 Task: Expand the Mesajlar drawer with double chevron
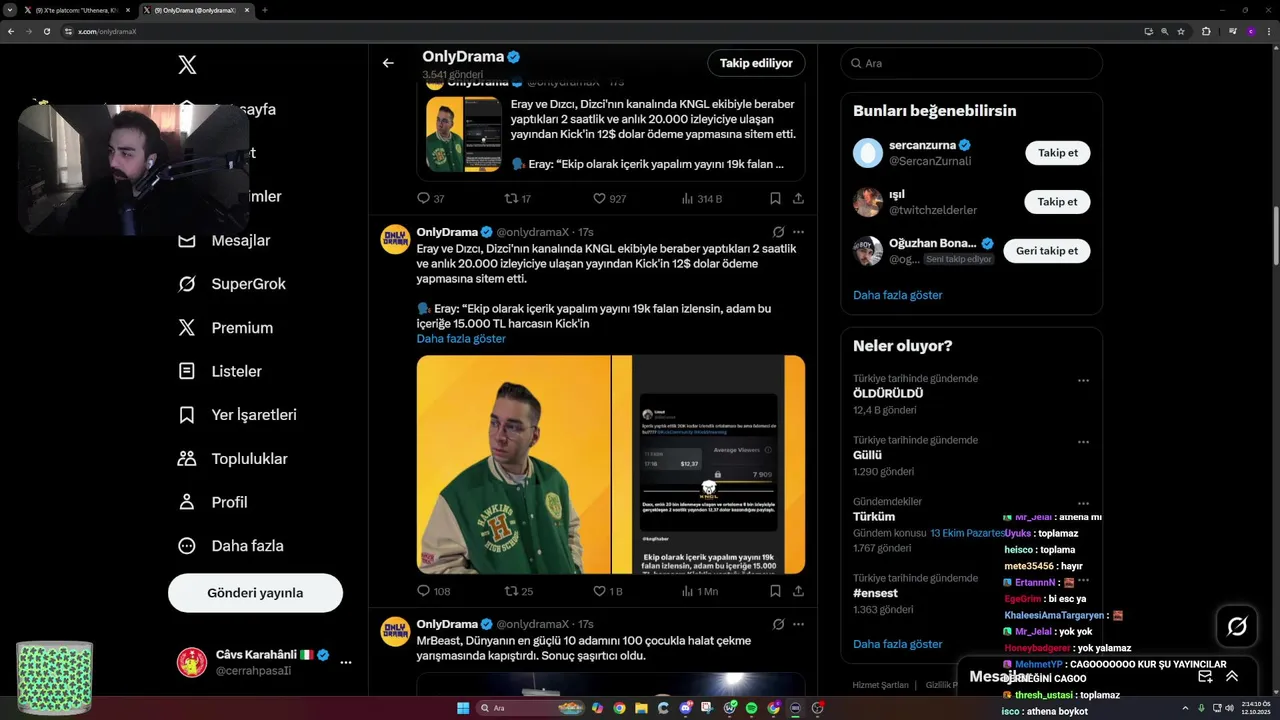(1232, 676)
